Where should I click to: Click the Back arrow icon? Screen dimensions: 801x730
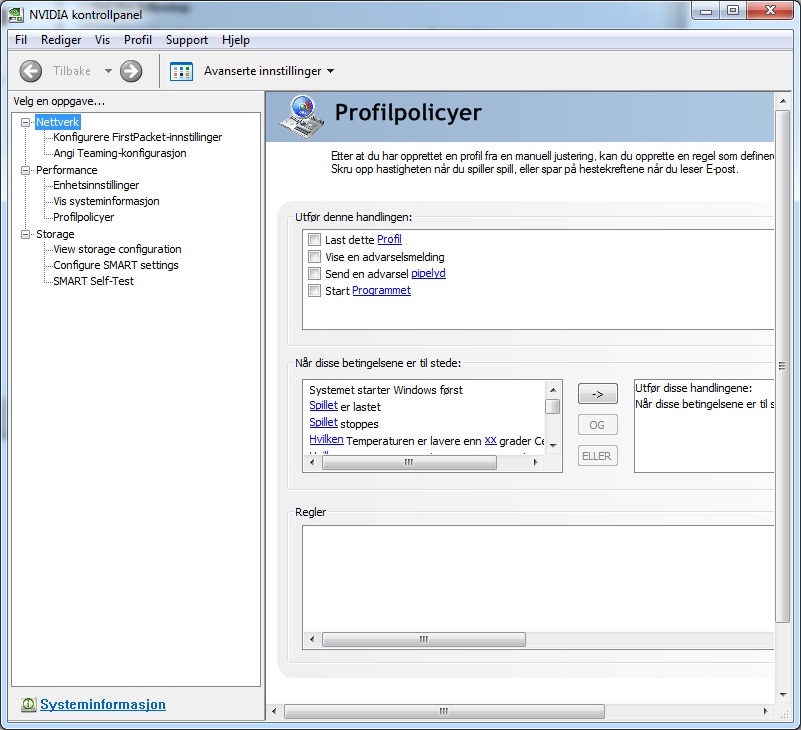click(x=31, y=71)
